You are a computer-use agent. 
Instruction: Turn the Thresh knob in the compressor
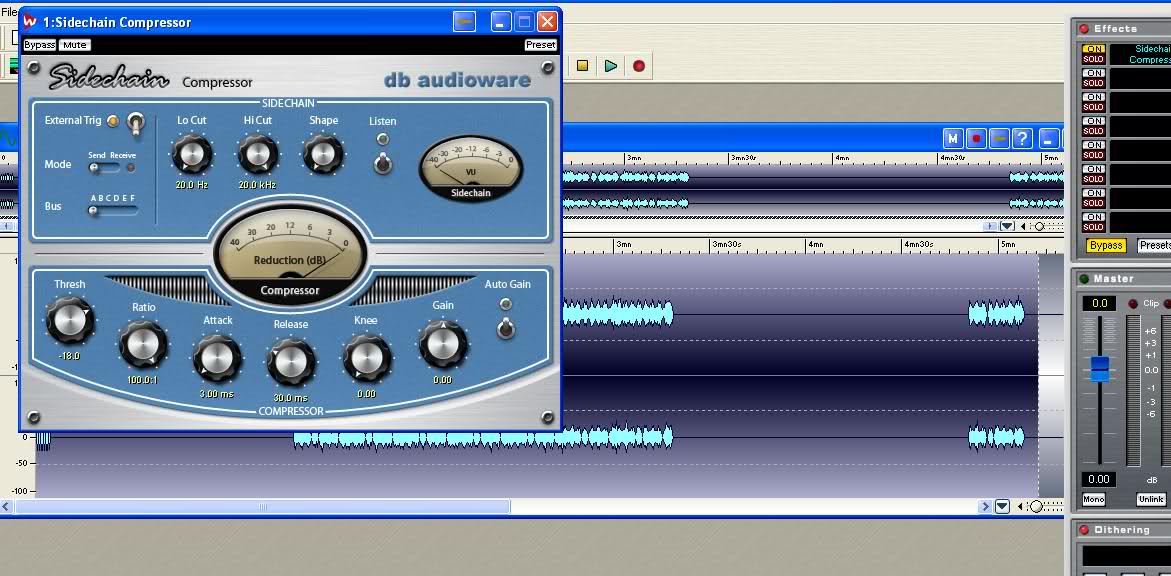[x=70, y=320]
